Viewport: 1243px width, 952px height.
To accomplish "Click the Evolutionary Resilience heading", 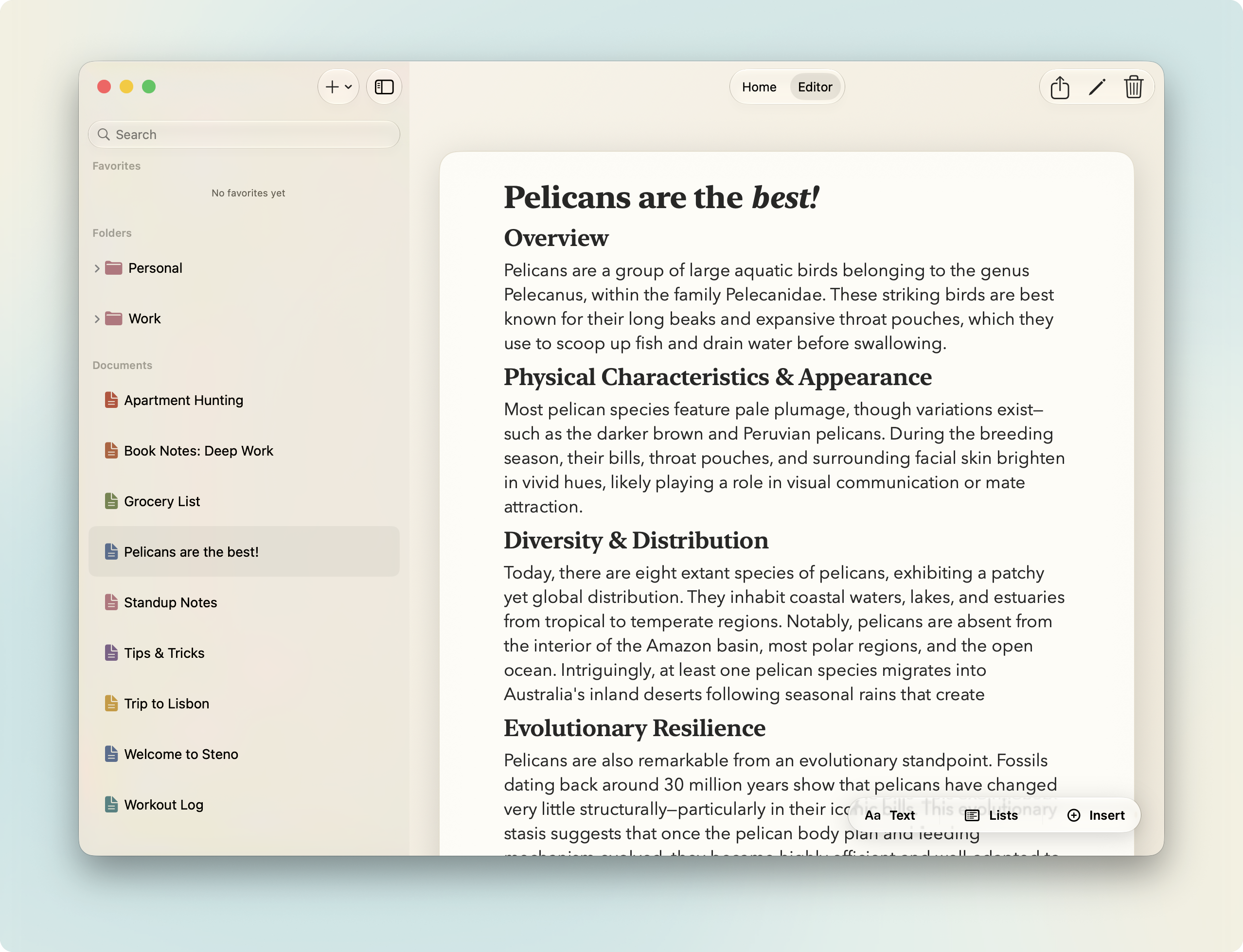I will pyautogui.click(x=634, y=728).
